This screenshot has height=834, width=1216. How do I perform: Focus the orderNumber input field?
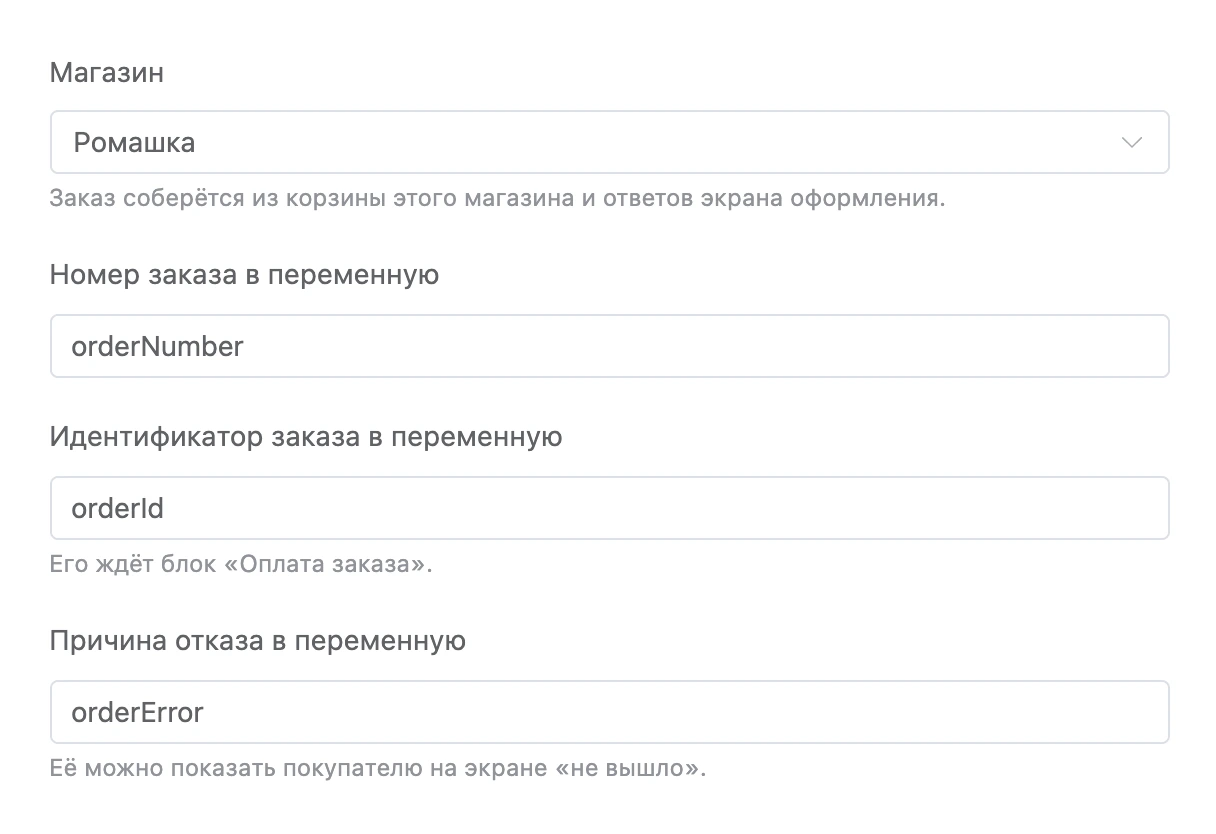609,346
